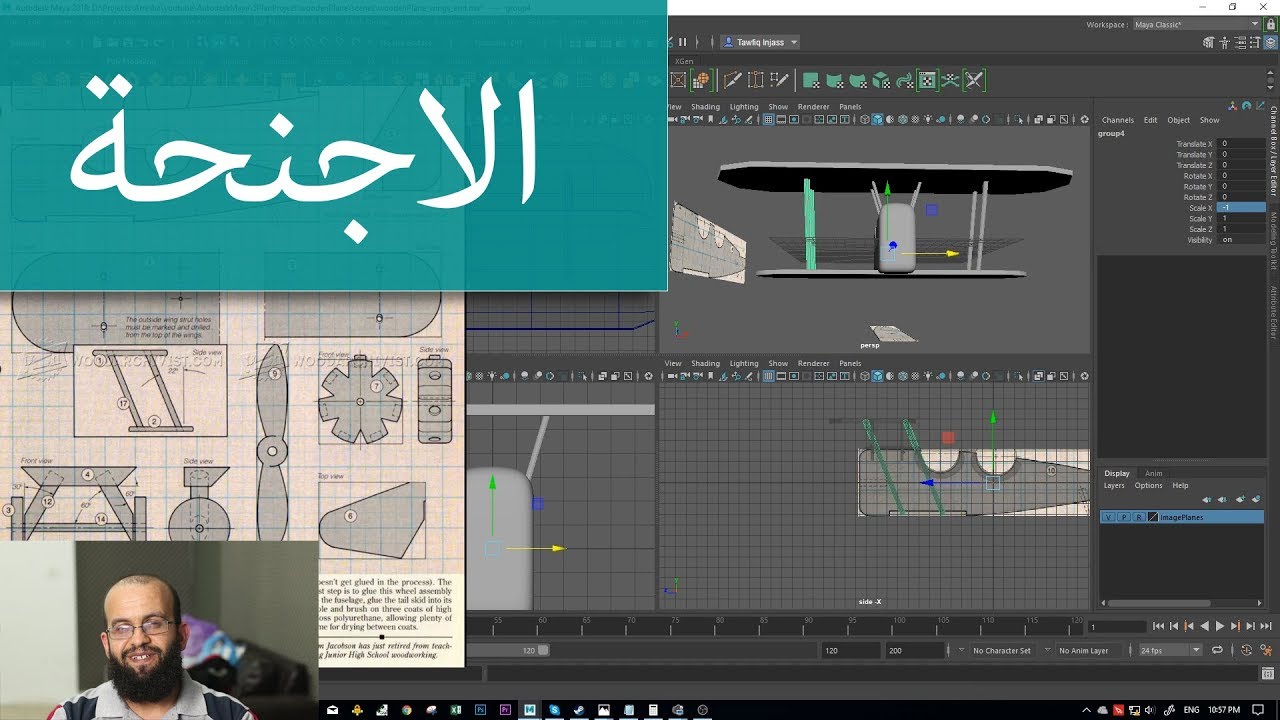Switch to the Anim layer tab
The image size is (1280, 720).
pos(1154,473)
